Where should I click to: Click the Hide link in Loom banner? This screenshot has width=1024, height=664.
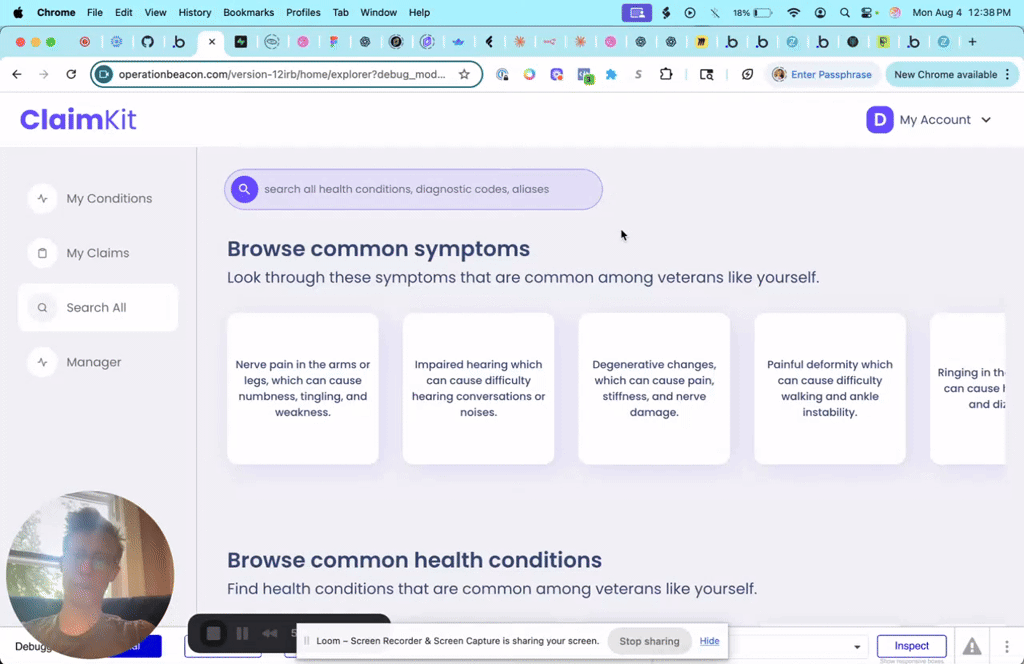point(709,641)
